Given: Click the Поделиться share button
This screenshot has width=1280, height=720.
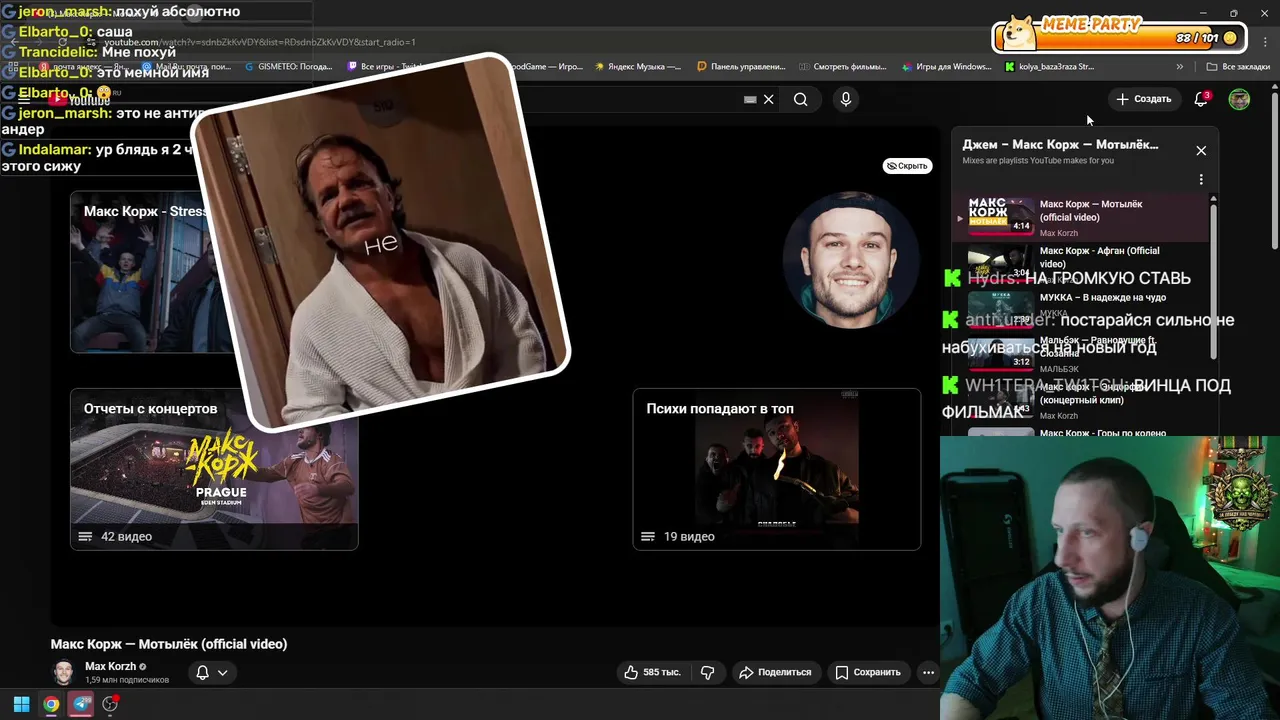Looking at the screenshot, I should (x=775, y=672).
